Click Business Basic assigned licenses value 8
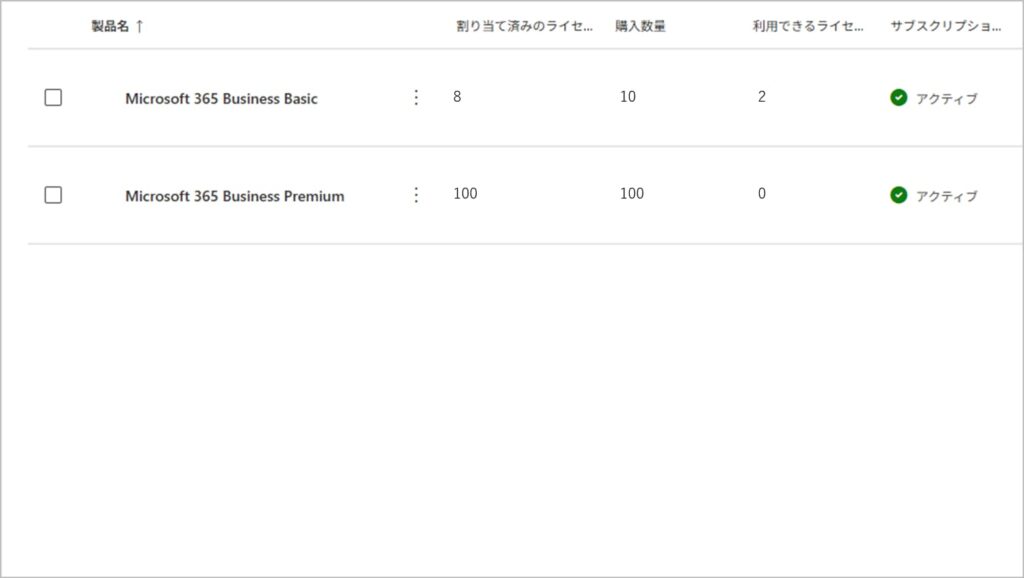 457,97
